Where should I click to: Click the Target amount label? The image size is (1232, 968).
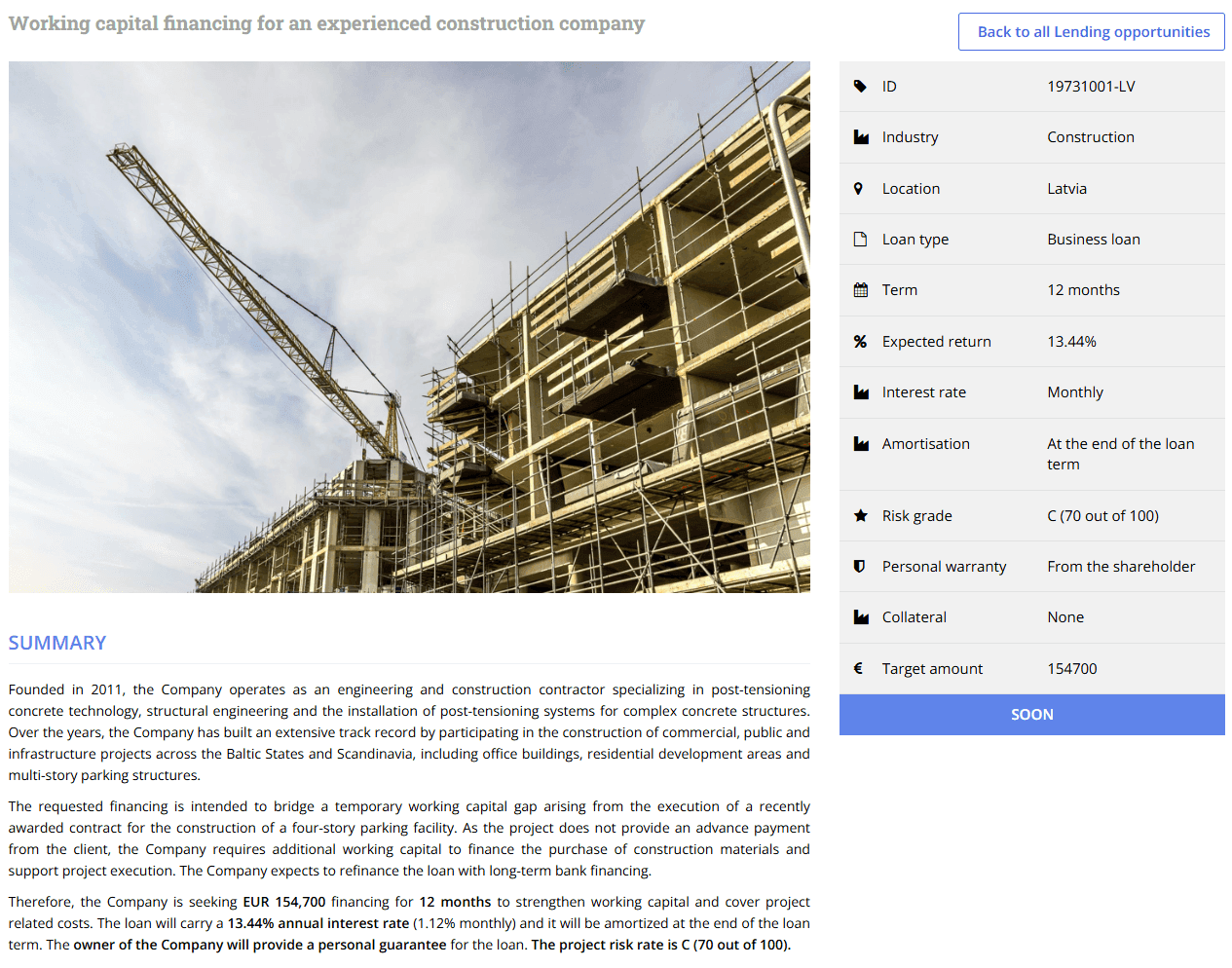coord(933,669)
